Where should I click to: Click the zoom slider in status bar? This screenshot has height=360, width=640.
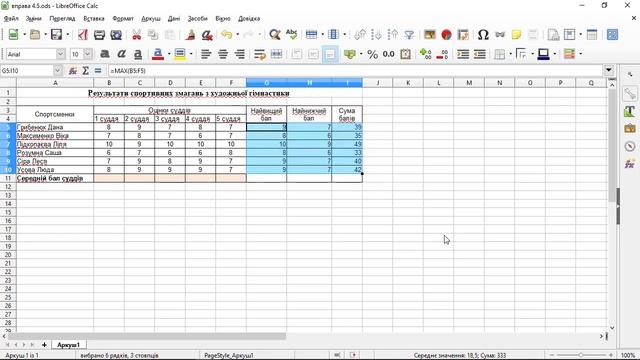[581, 355]
